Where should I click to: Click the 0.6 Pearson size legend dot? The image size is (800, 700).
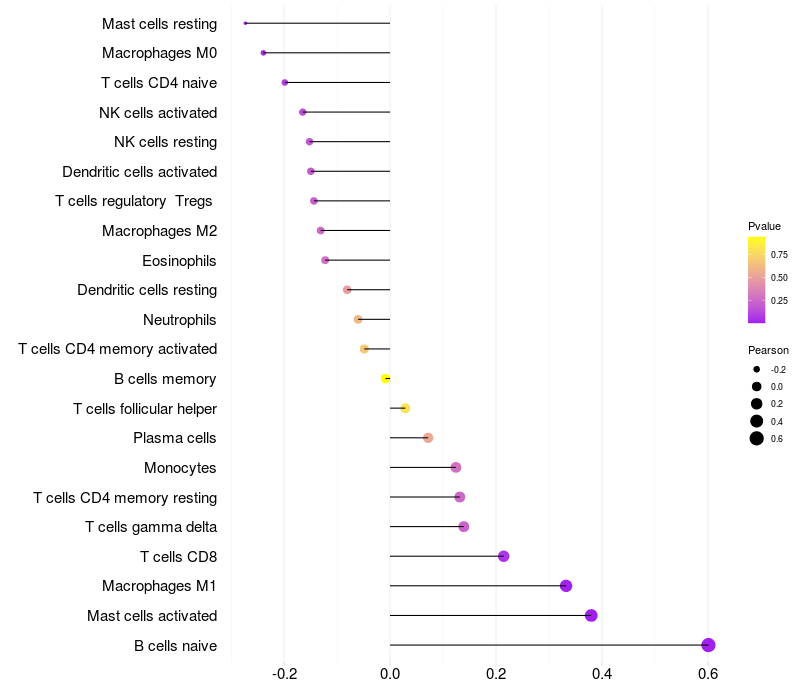pos(757,439)
